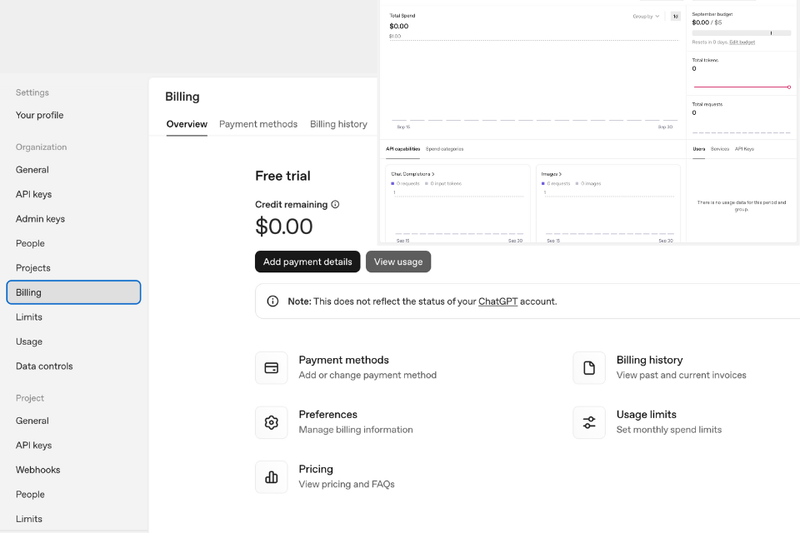The image size is (800, 533).
Task: Click the Payment methods card icon
Action: tap(271, 368)
